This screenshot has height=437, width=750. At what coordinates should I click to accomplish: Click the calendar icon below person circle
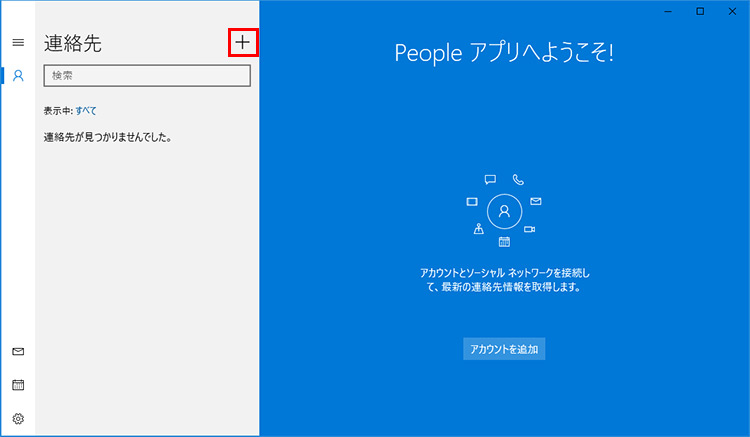click(x=504, y=242)
